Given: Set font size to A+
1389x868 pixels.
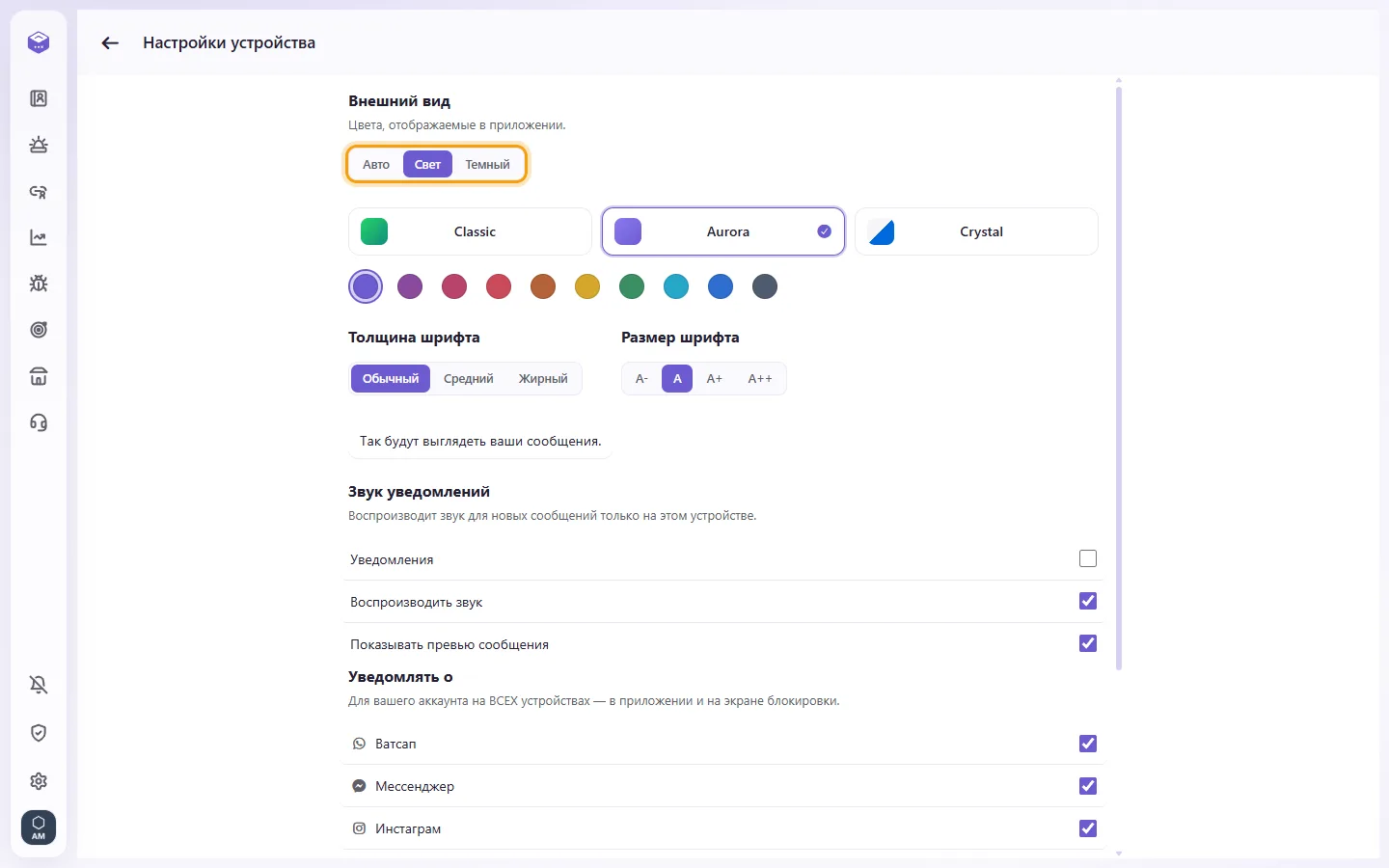Looking at the screenshot, I should point(715,379).
